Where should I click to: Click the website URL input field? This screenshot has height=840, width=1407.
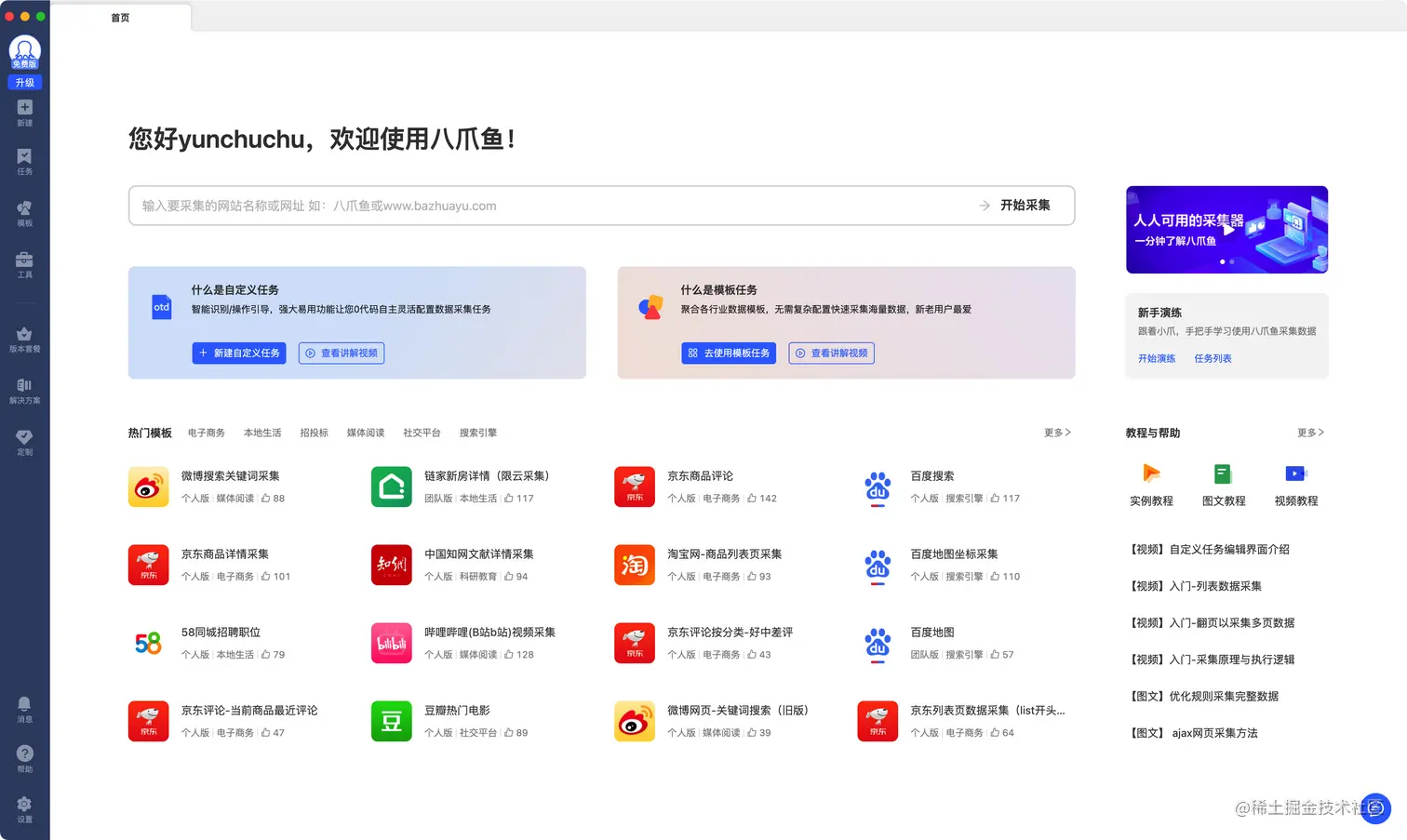[465, 206]
